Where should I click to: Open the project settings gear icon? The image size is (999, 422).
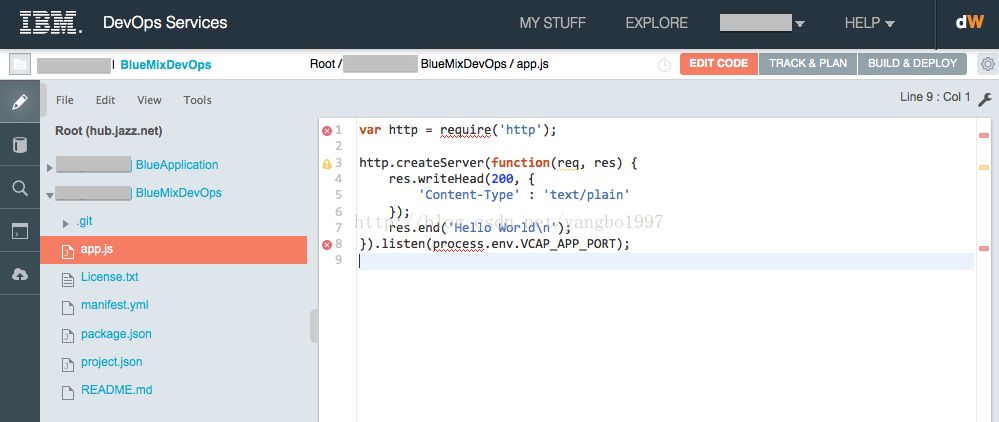(x=988, y=64)
